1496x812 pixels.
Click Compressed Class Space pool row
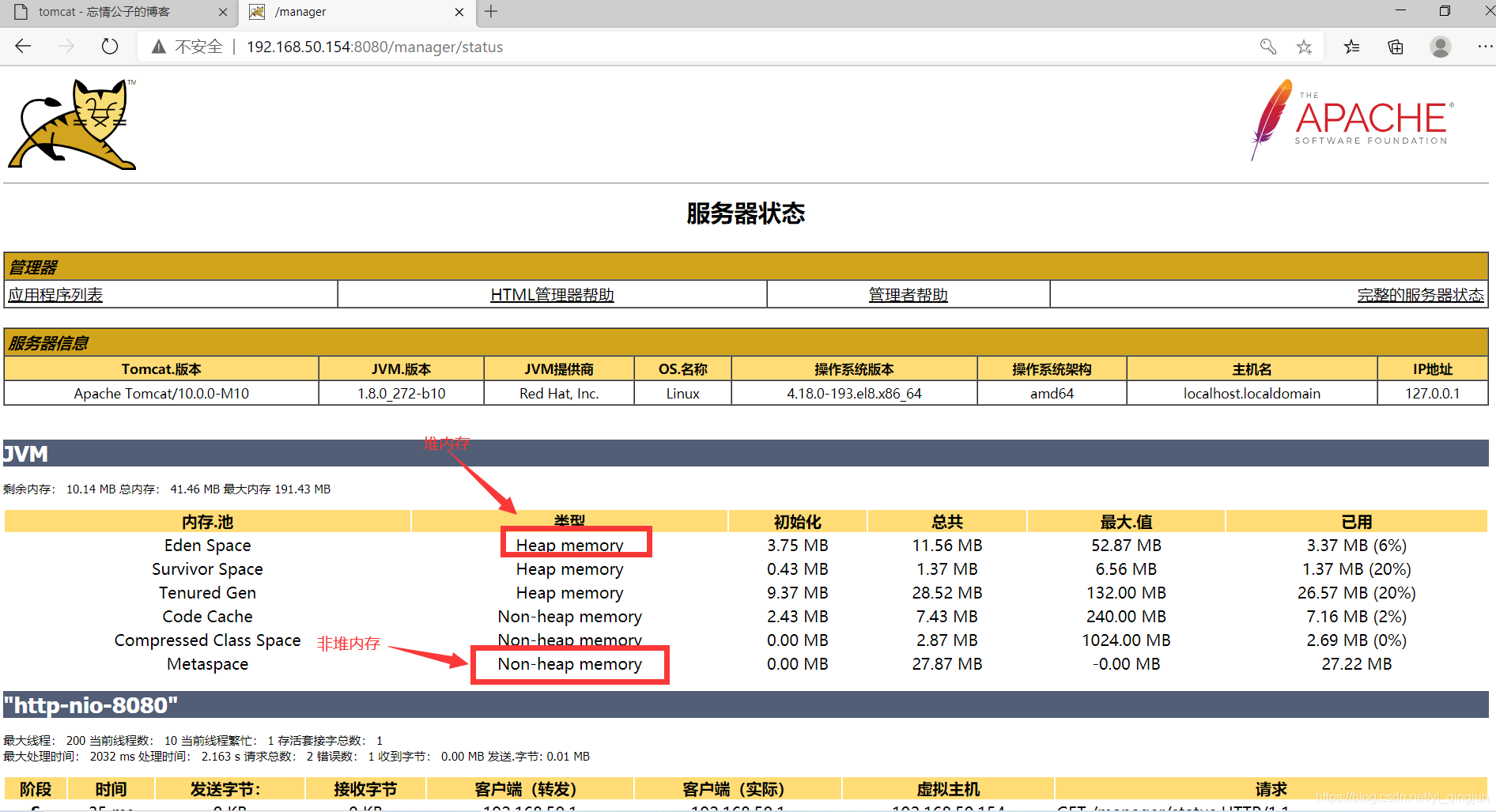746,640
